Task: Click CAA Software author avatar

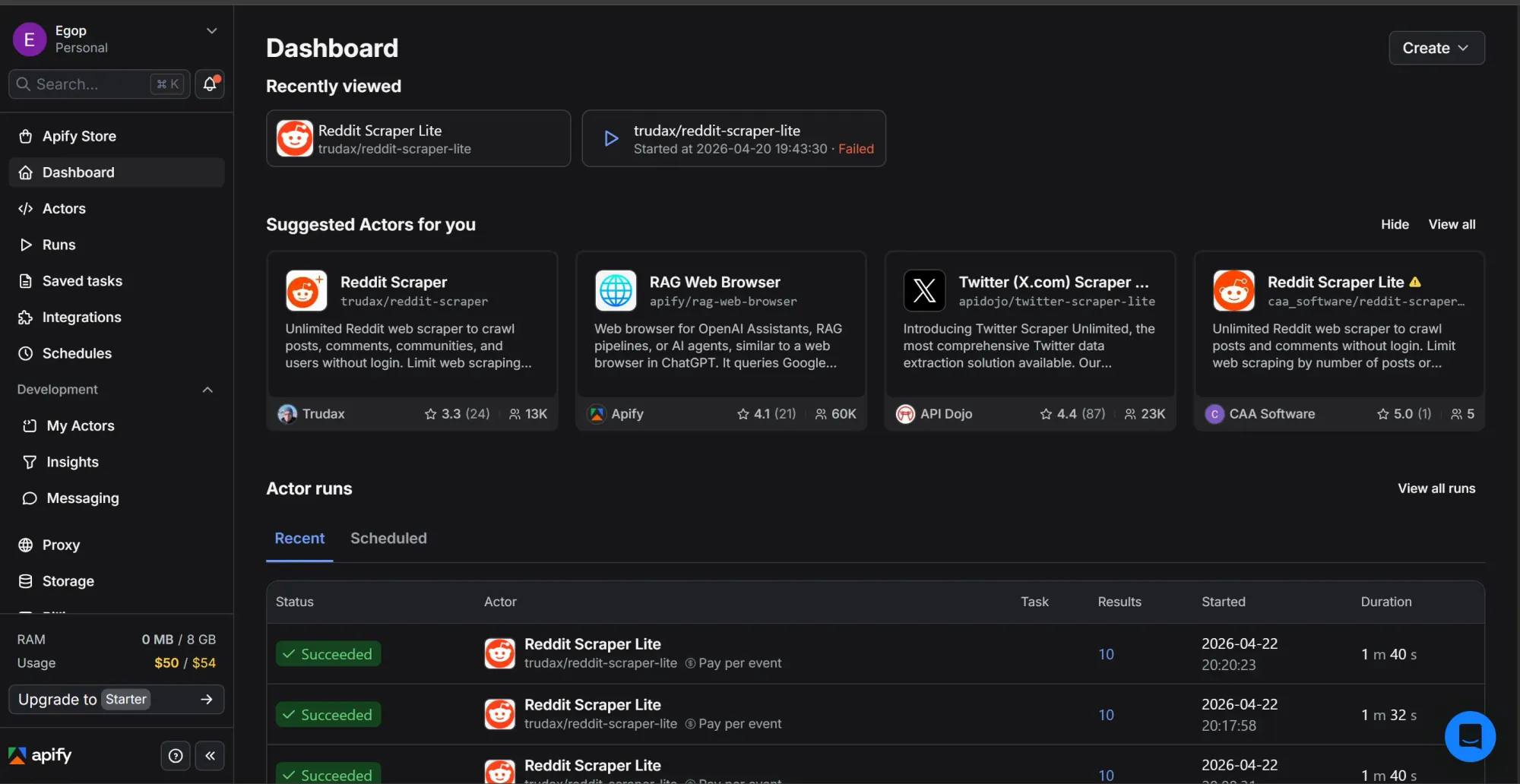Action: click(x=1214, y=413)
